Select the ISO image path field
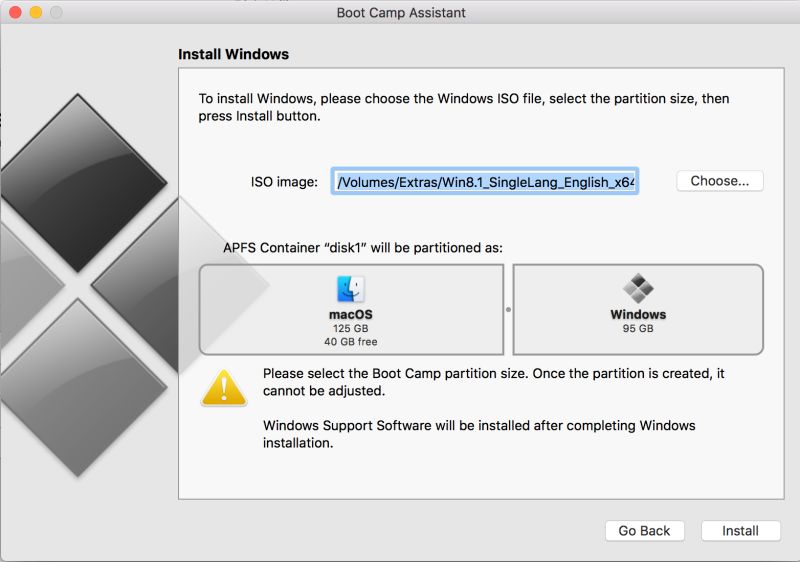This screenshot has height=562, width=800. pyautogui.click(x=485, y=182)
